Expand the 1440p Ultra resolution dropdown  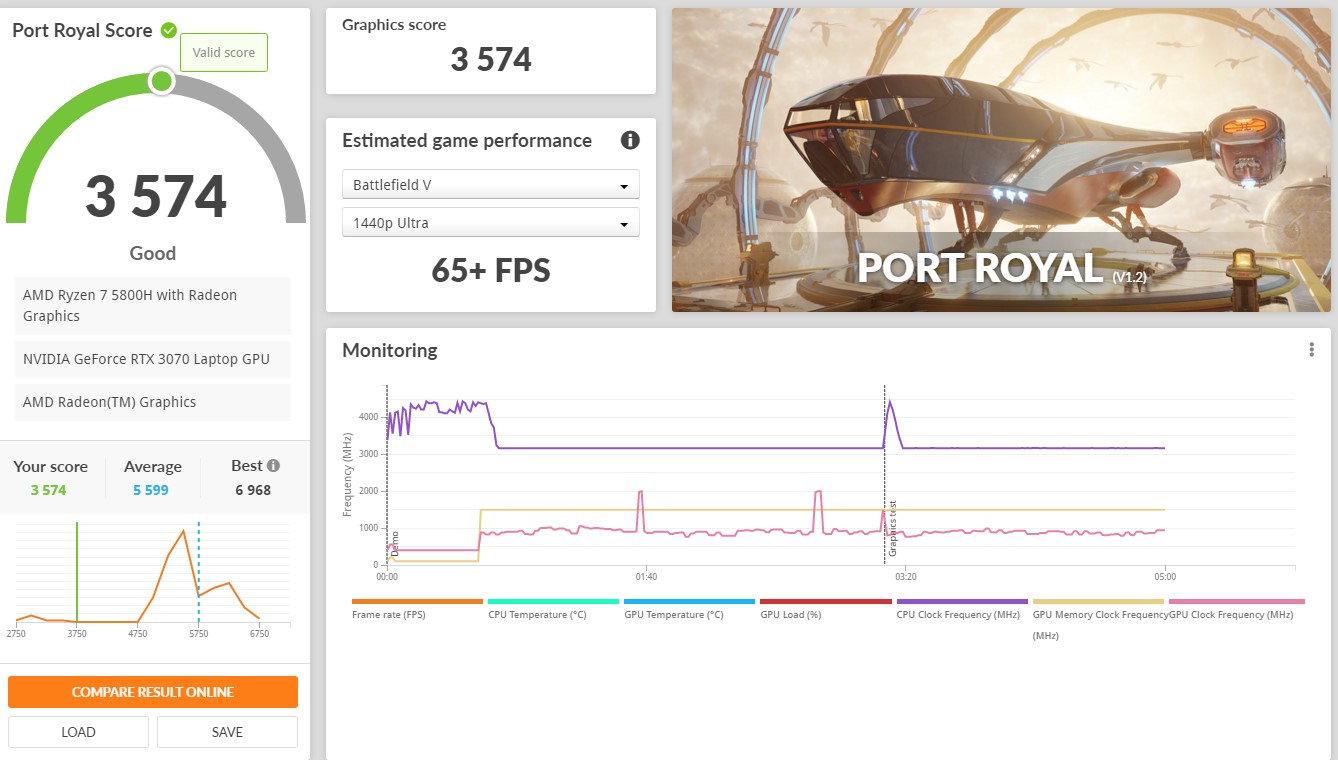tap(490, 223)
